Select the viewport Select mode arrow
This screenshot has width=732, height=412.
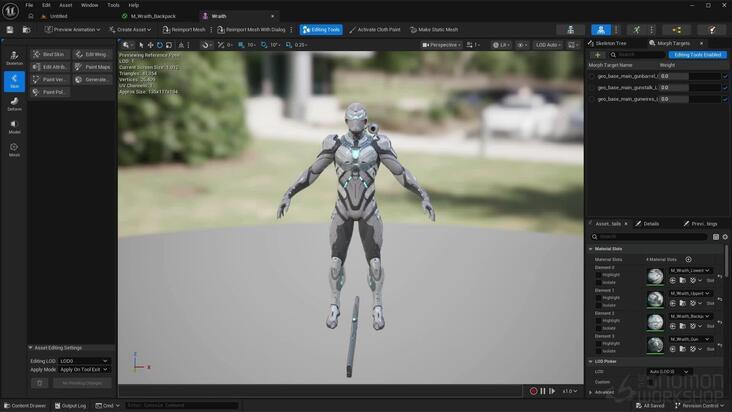141,45
